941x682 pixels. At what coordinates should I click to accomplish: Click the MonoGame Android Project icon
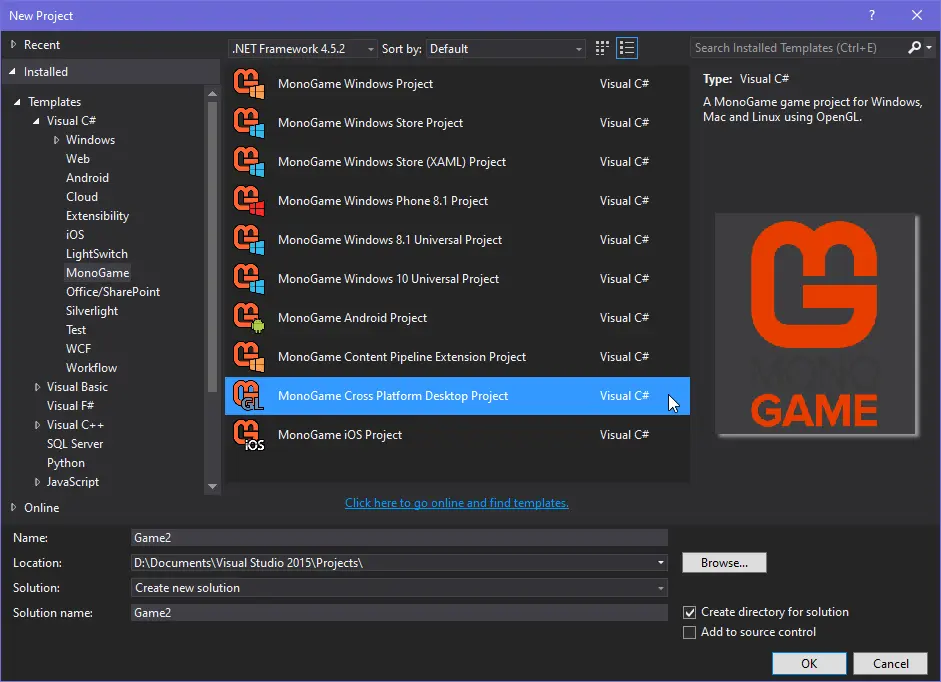coord(249,318)
